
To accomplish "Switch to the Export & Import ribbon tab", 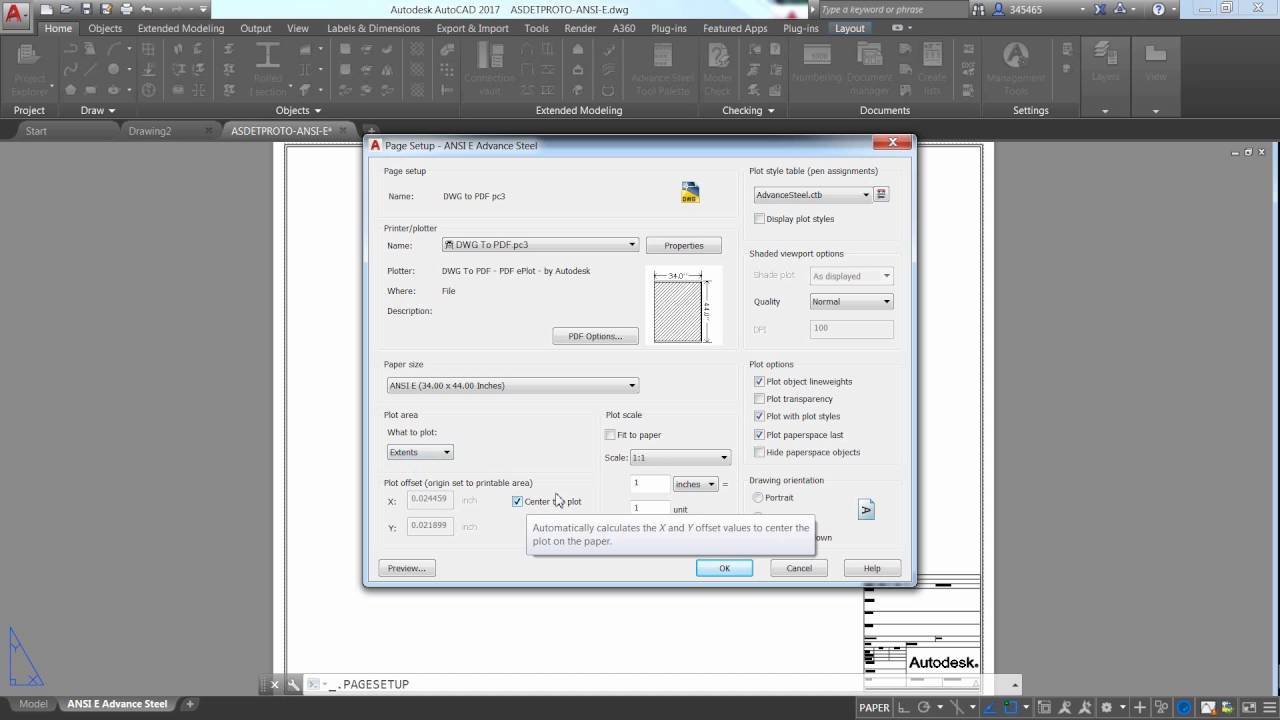I will coord(472,28).
